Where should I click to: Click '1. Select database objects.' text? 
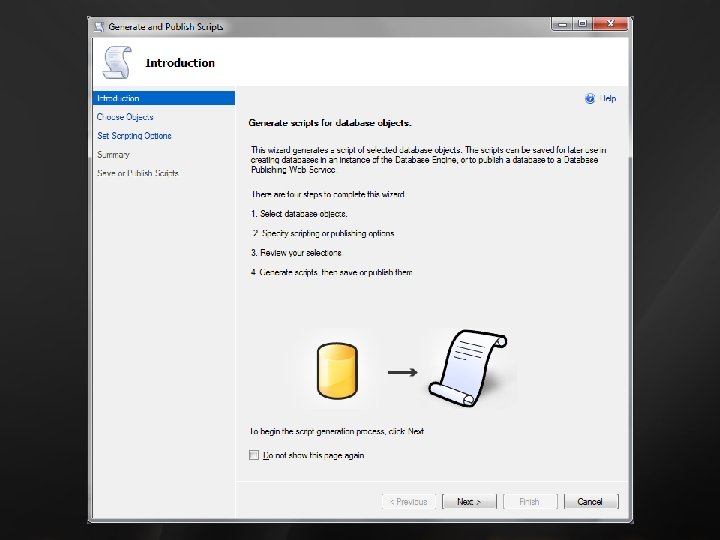299,214
